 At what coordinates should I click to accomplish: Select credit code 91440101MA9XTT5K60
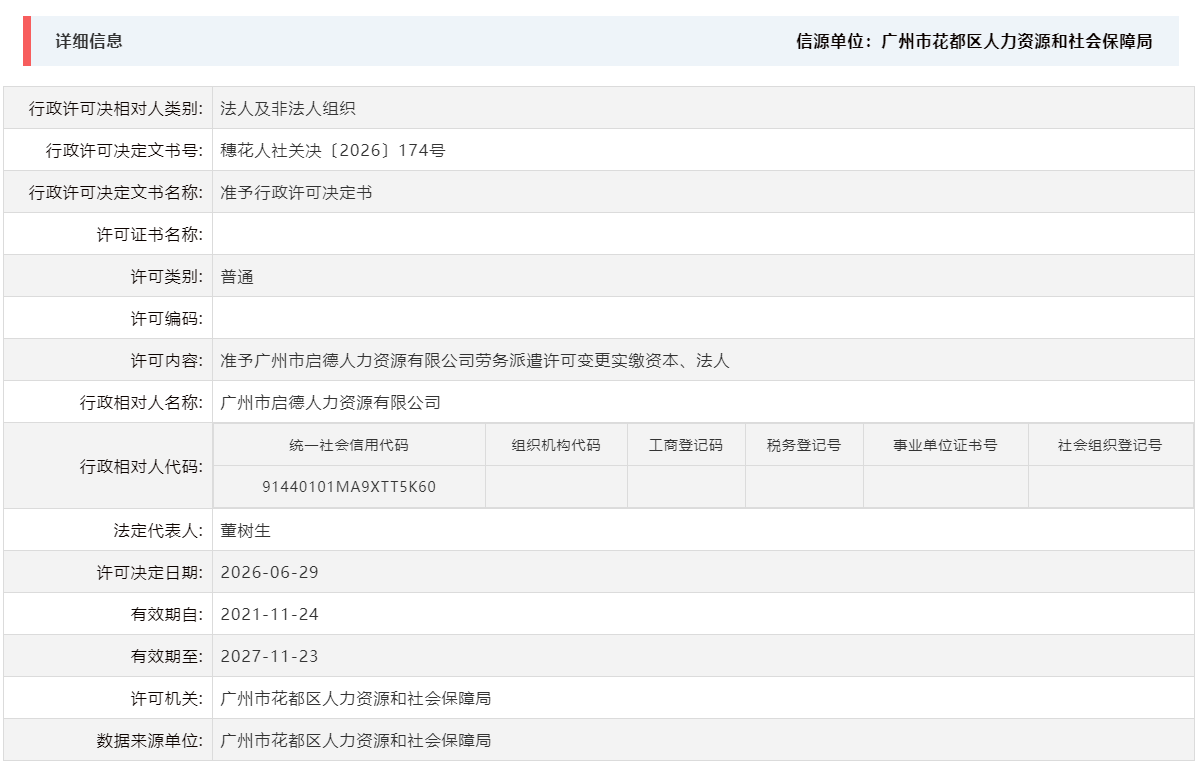[x=349, y=487]
